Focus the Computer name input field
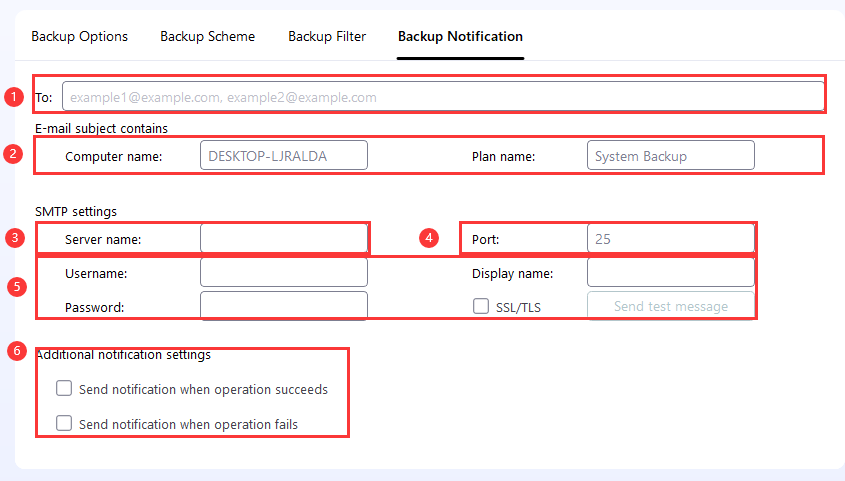This screenshot has height=481, width=845. point(284,156)
